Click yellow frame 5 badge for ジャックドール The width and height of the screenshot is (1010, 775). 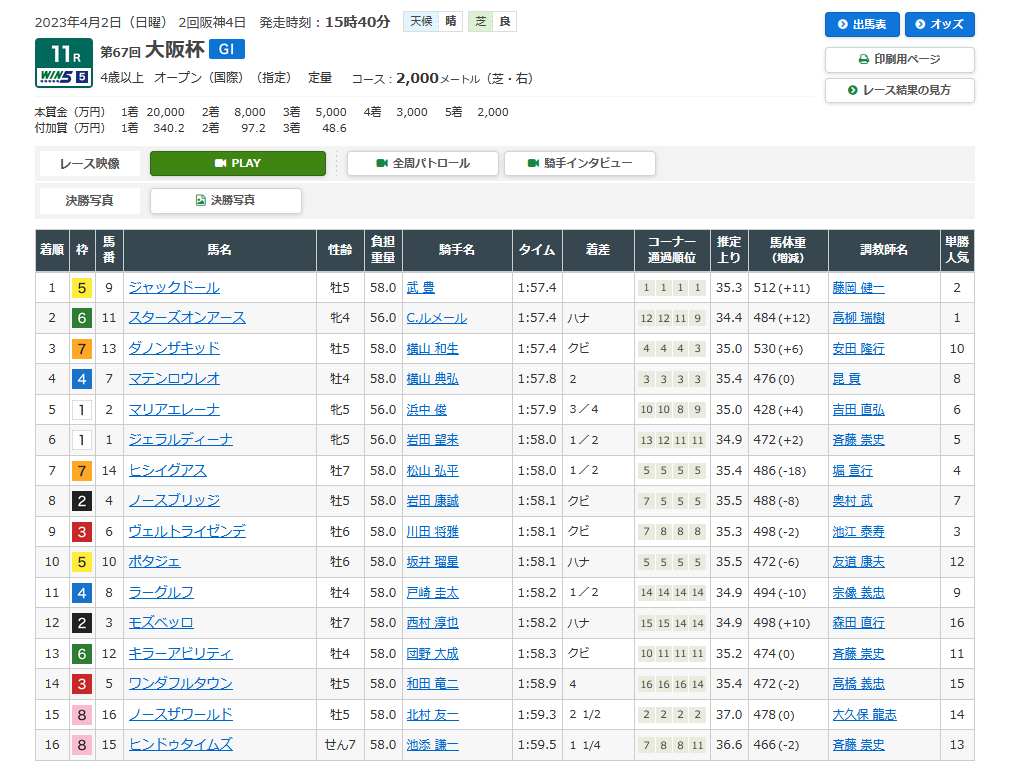pos(82,288)
